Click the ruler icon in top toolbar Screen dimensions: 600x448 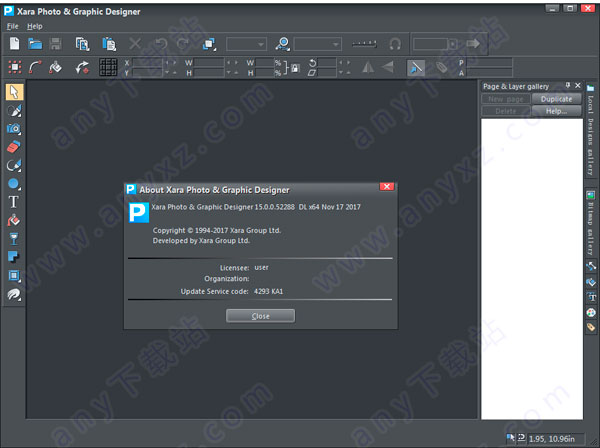(364, 44)
